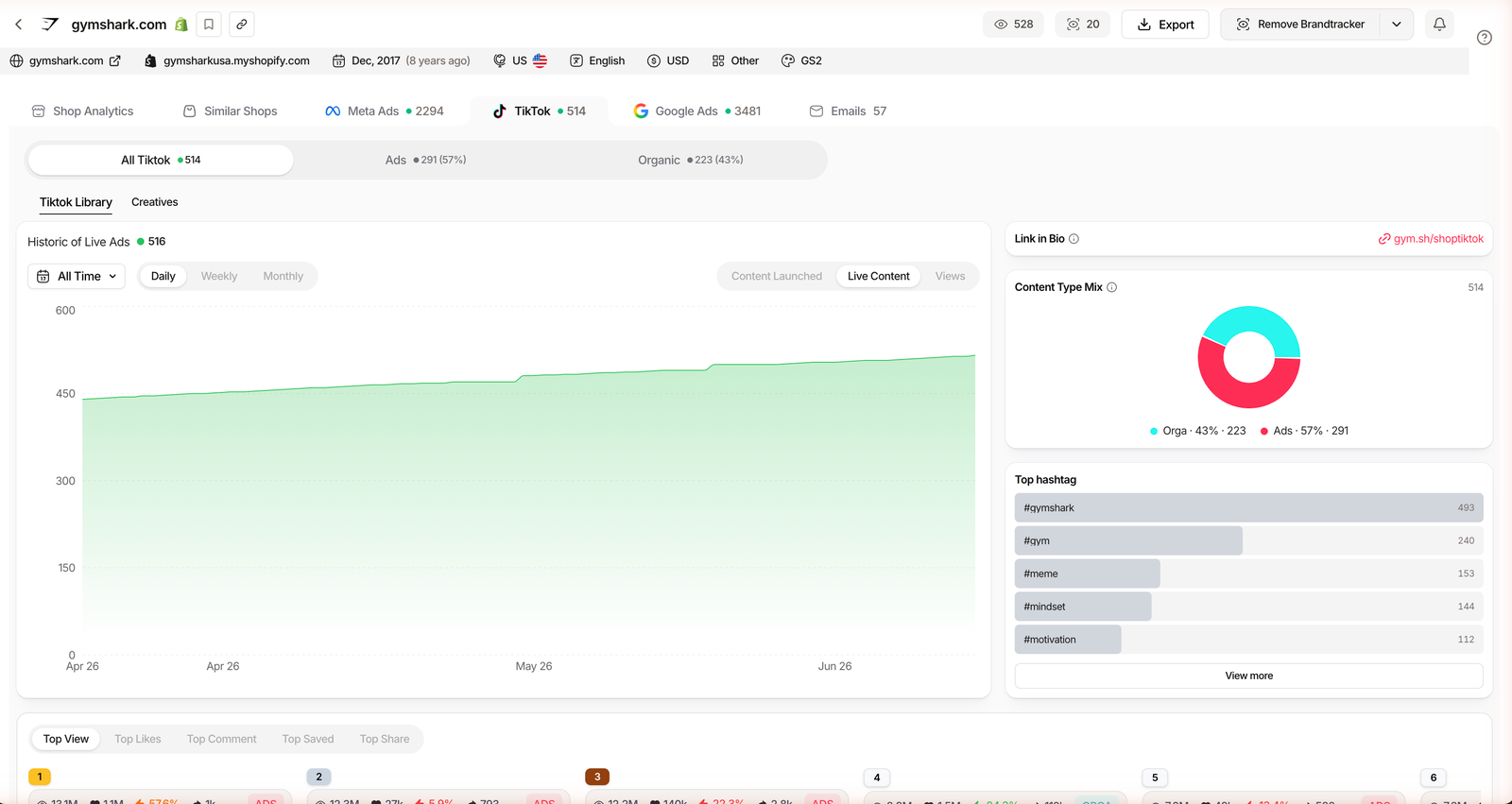This screenshot has width=1512, height=804.
Task: Open the Shop Analytics tab
Action: pos(83,111)
